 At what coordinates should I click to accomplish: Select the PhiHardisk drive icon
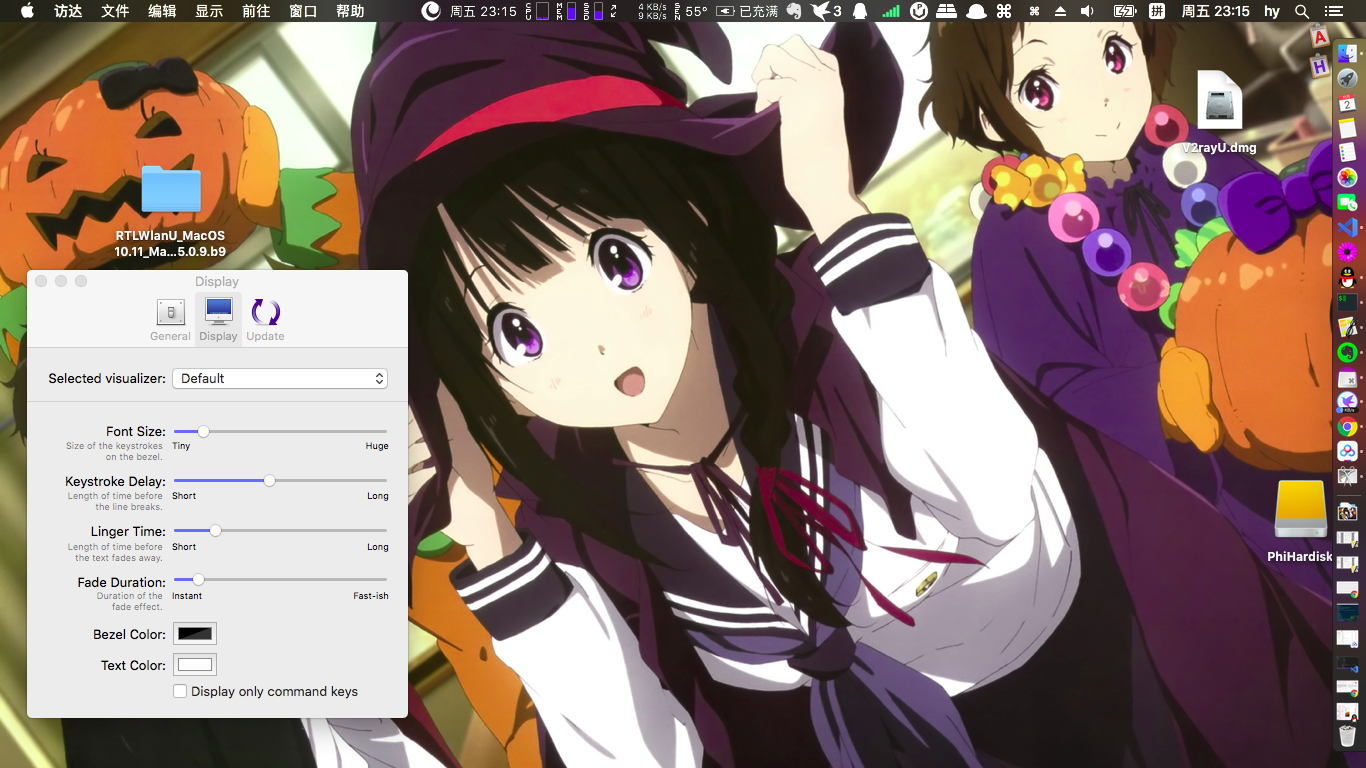1300,509
